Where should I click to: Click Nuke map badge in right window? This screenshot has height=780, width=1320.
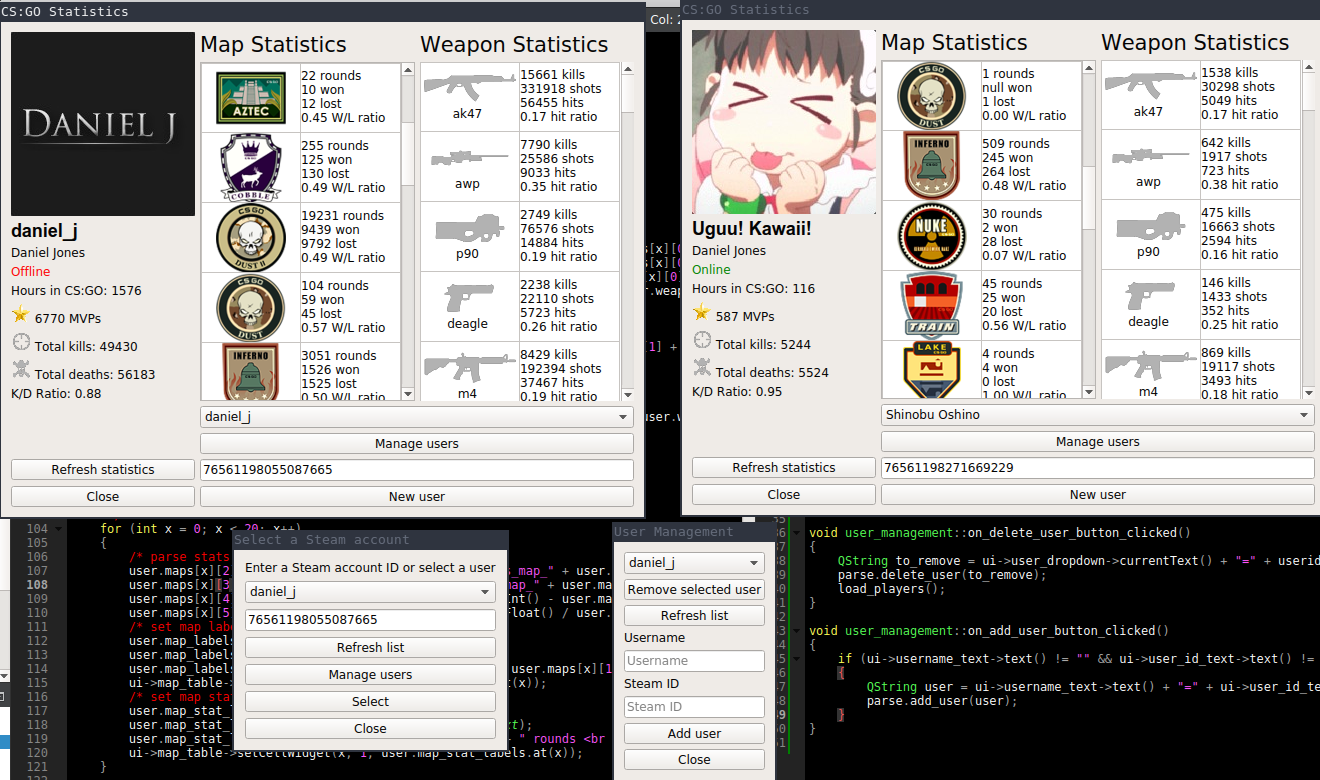point(932,235)
